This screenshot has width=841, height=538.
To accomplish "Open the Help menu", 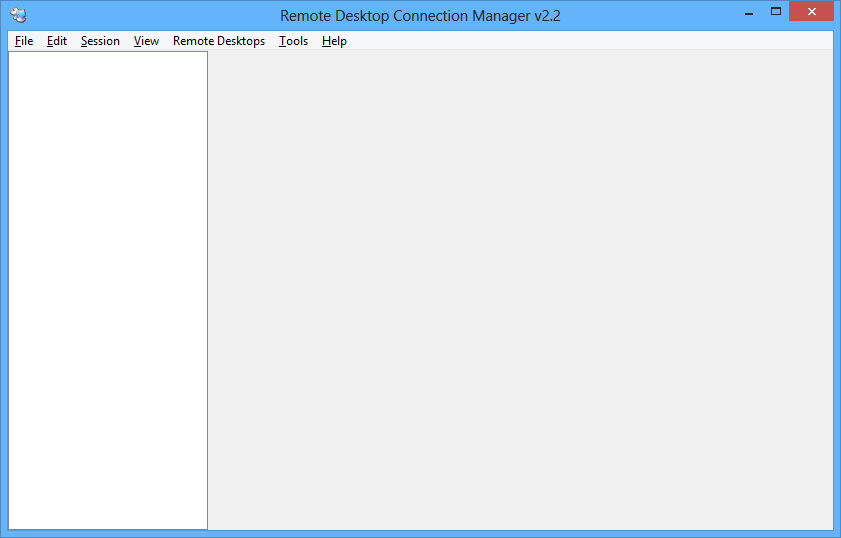I will (x=334, y=41).
